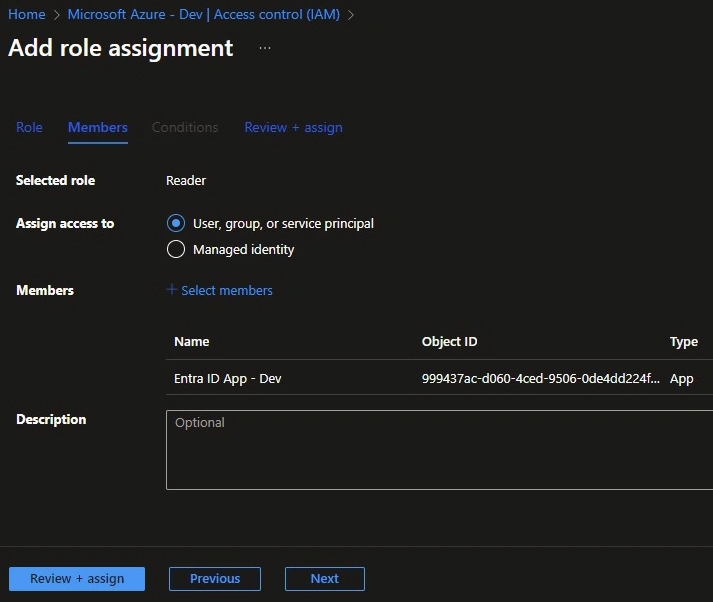Switch to the Review + assign tab
The width and height of the screenshot is (713, 602).
[x=293, y=127]
